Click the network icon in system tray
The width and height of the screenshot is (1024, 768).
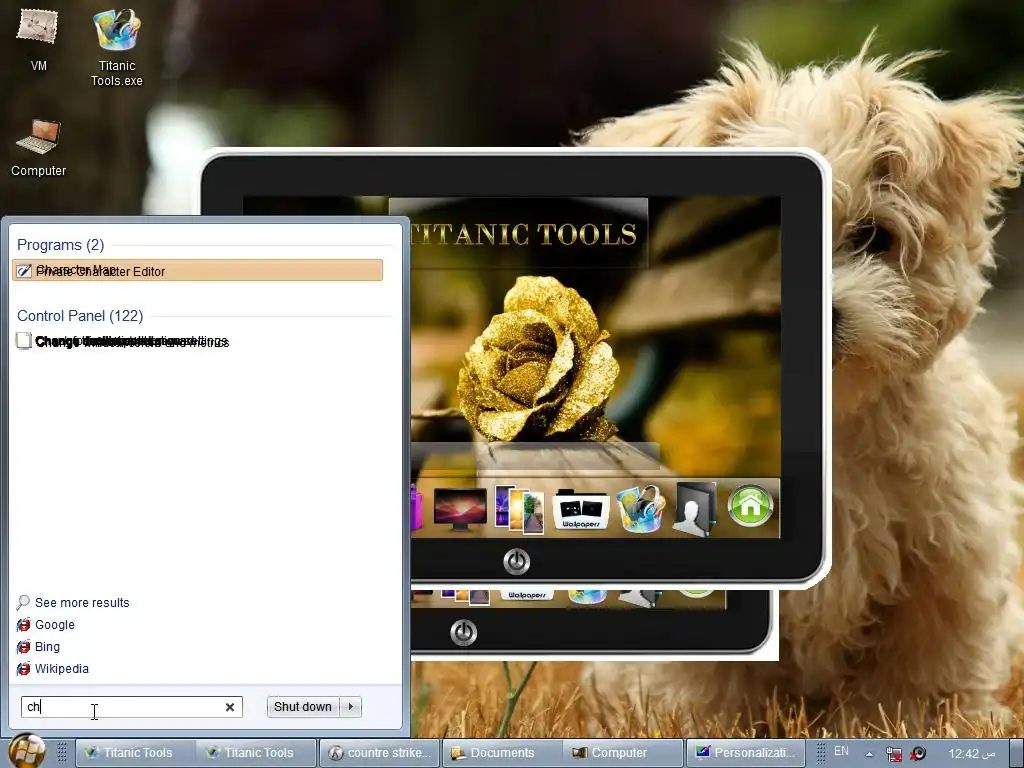pos(893,754)
